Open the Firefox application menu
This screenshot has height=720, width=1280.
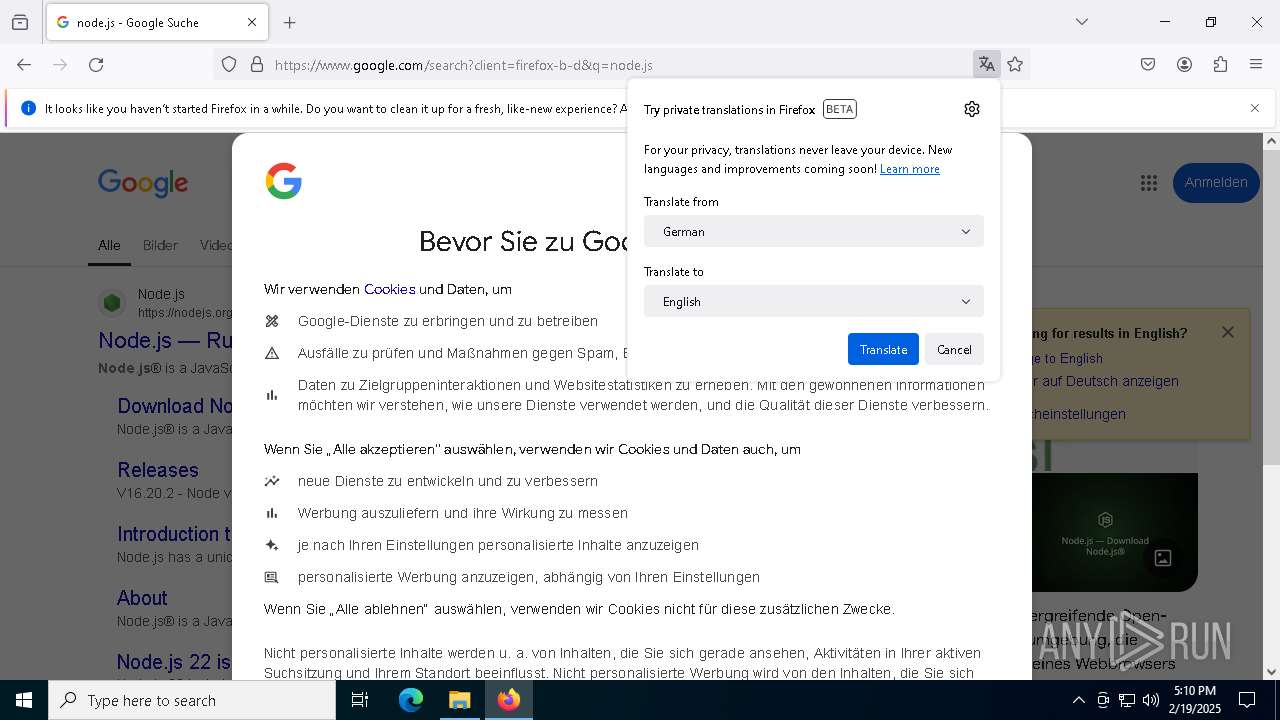click(x=1256, y=64)
